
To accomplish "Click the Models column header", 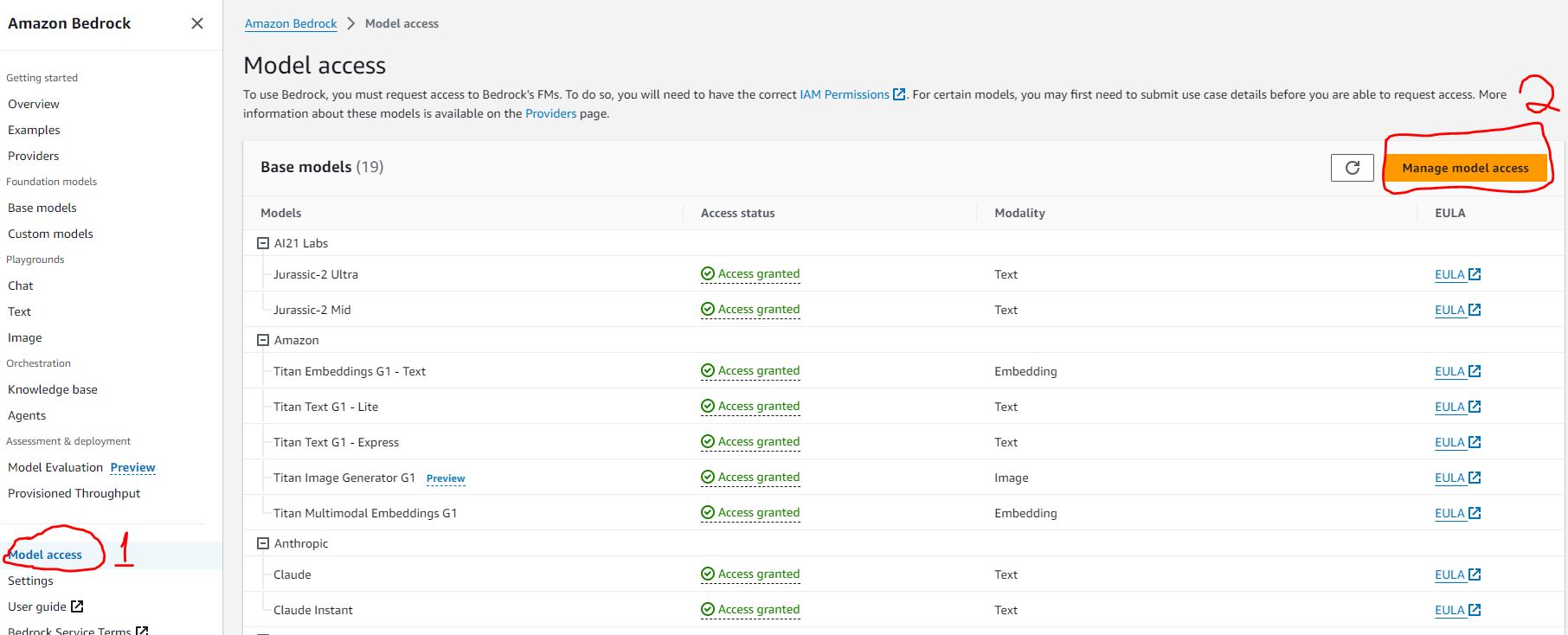I will pos(281,213).
